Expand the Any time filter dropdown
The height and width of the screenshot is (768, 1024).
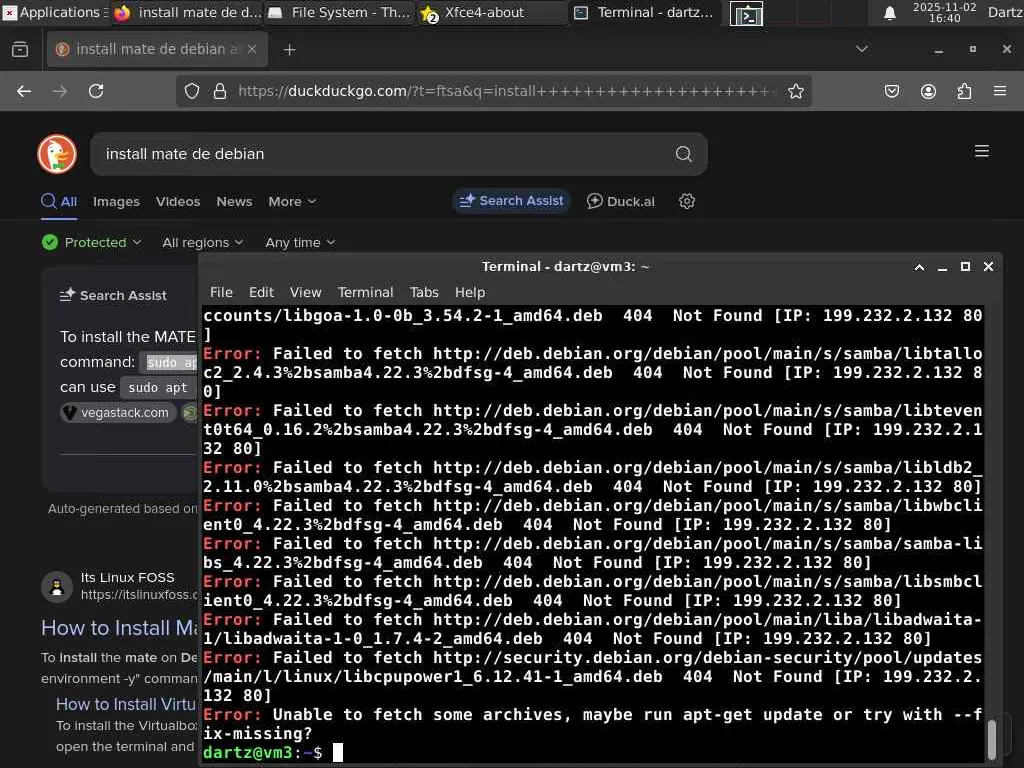pyautogui.click(x=300, y=242)
